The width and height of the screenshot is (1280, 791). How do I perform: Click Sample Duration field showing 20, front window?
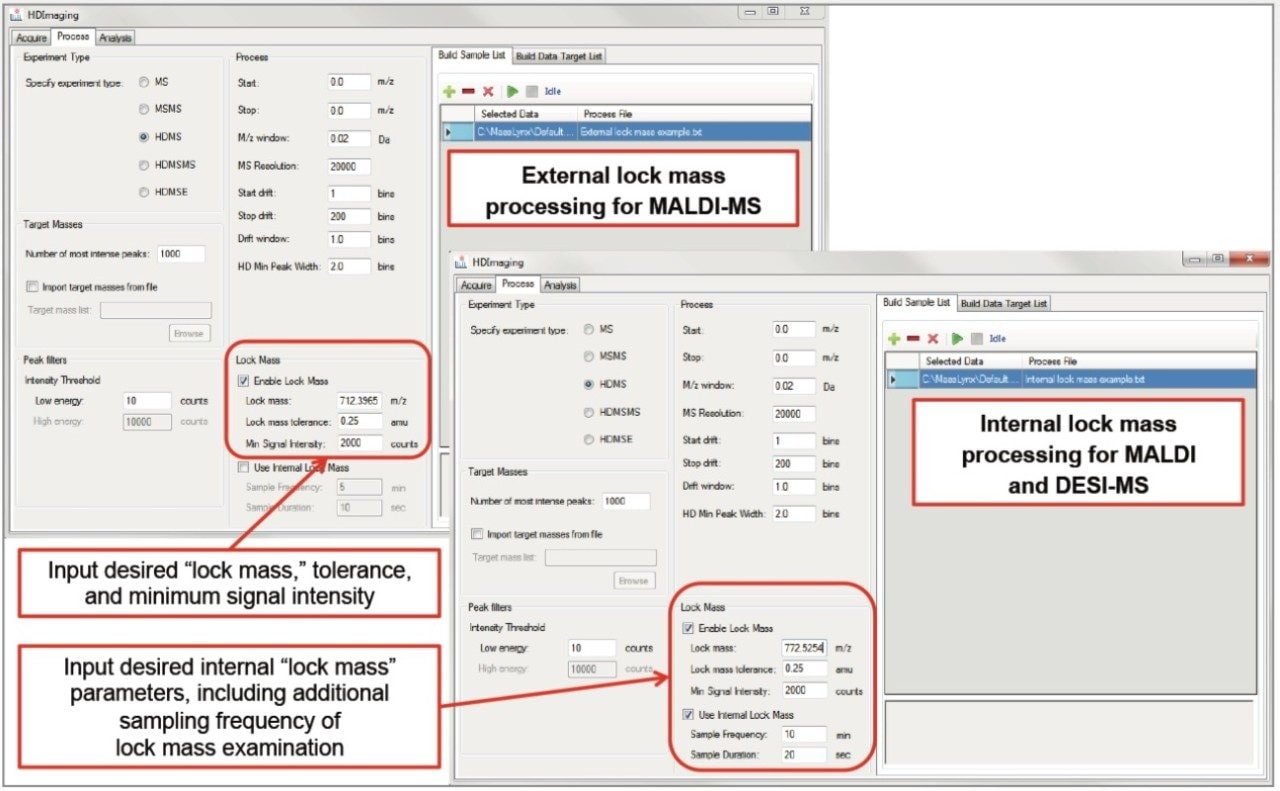[804, 755]
